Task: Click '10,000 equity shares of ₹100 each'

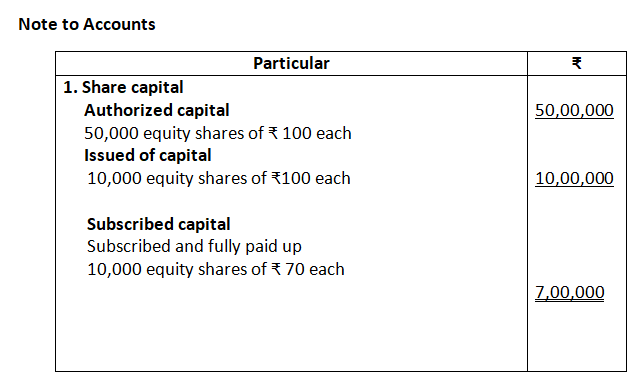Action: (x=219, y=178)
